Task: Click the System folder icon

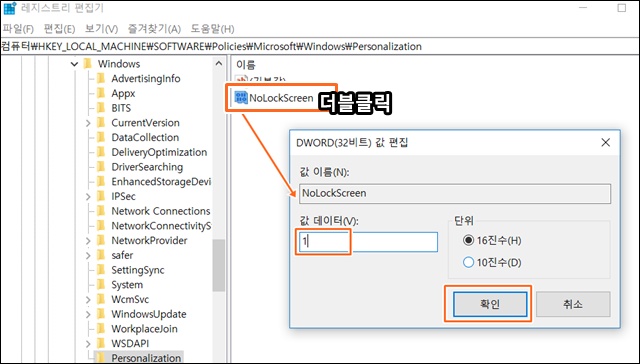Action: point(100,284)
